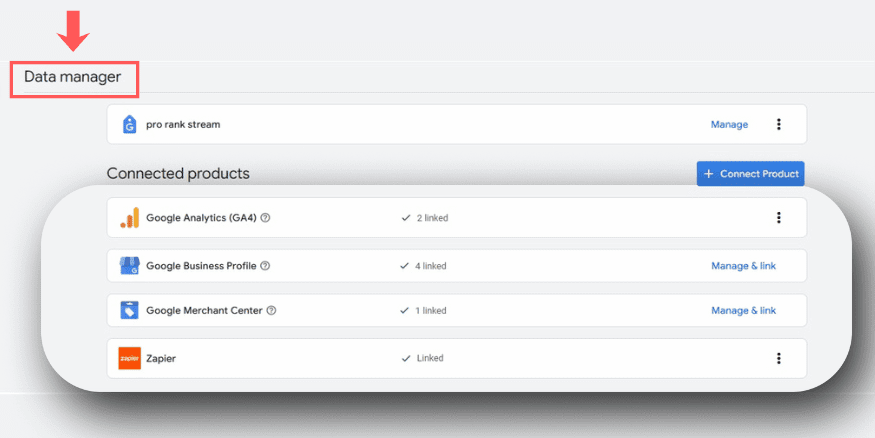Click the Google Analytics (GA4) logo icon
Screen dimensions: 875x438
[x=129, y=218]
